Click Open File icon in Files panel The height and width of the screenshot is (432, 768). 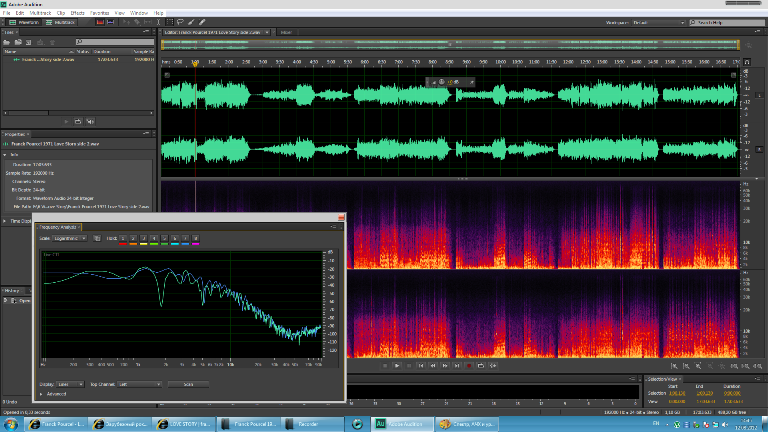tap(7, 42)
